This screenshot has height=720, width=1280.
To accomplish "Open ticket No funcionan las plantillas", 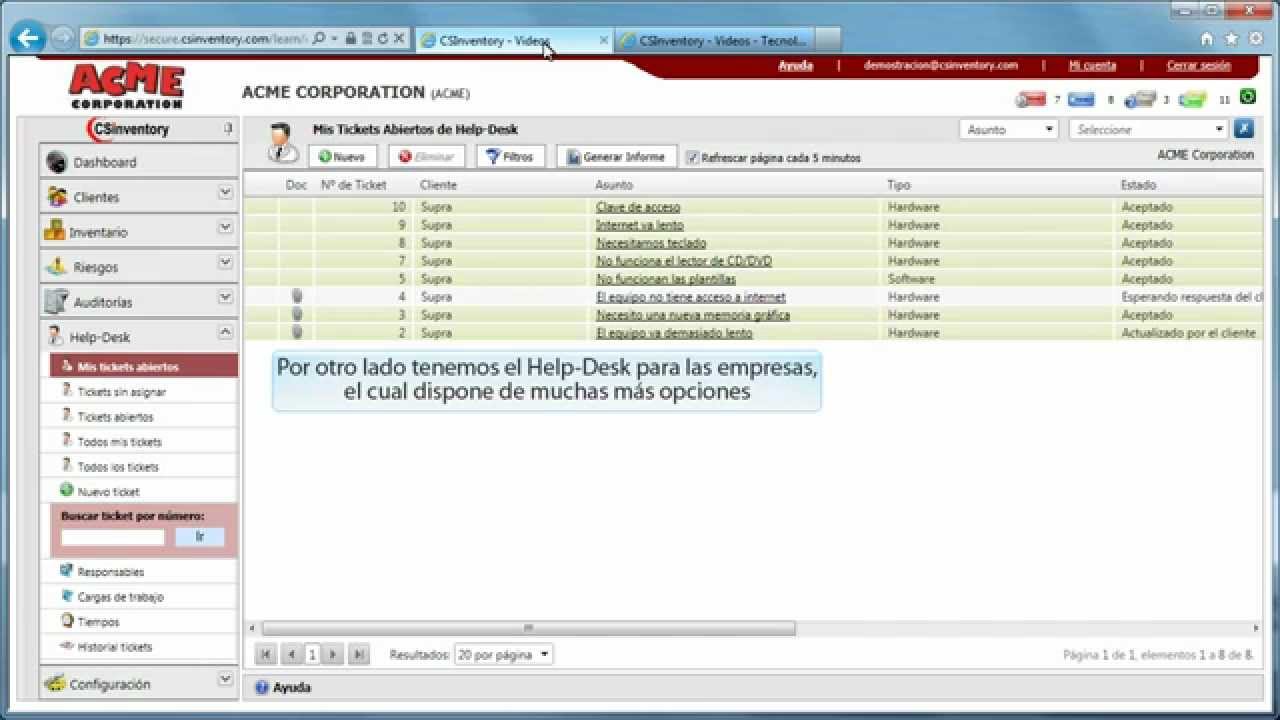I will point(666,279).
